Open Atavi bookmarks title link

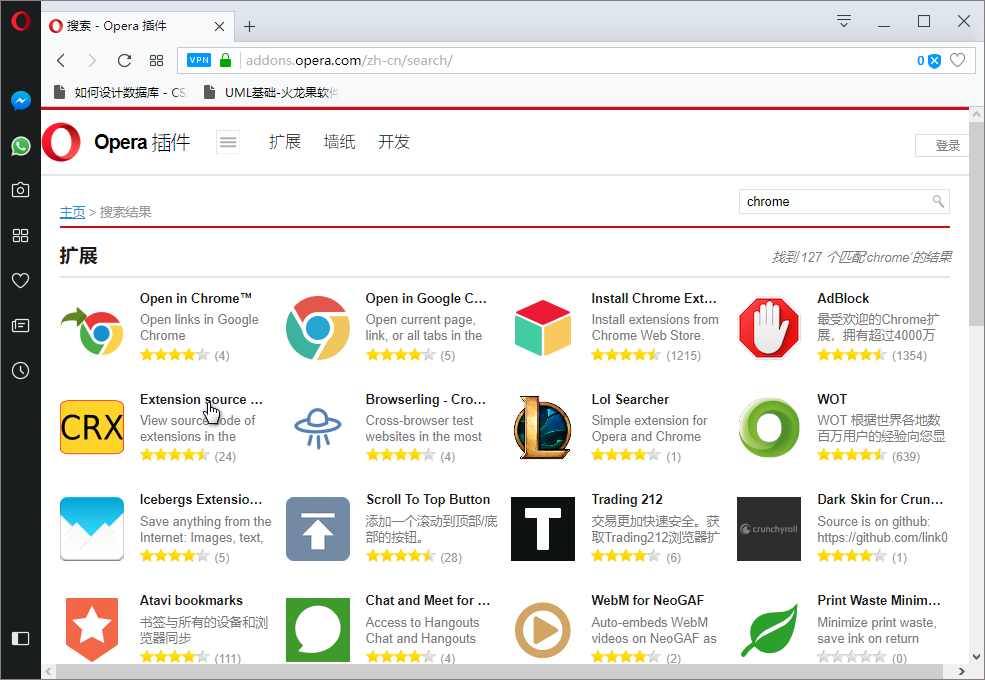pyautogui.click(x=191, y=600)
